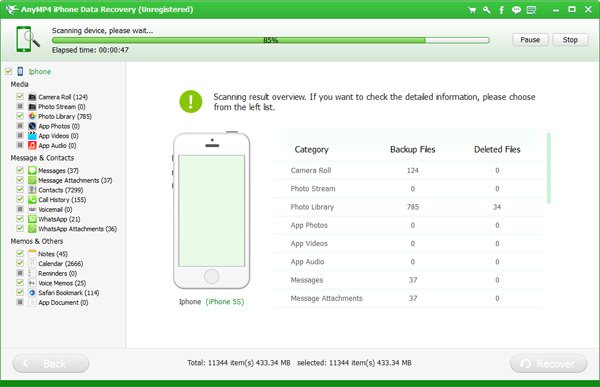Toggle the Message Attachments checkbox
600x387 pixels.
[x=20, y=180]
